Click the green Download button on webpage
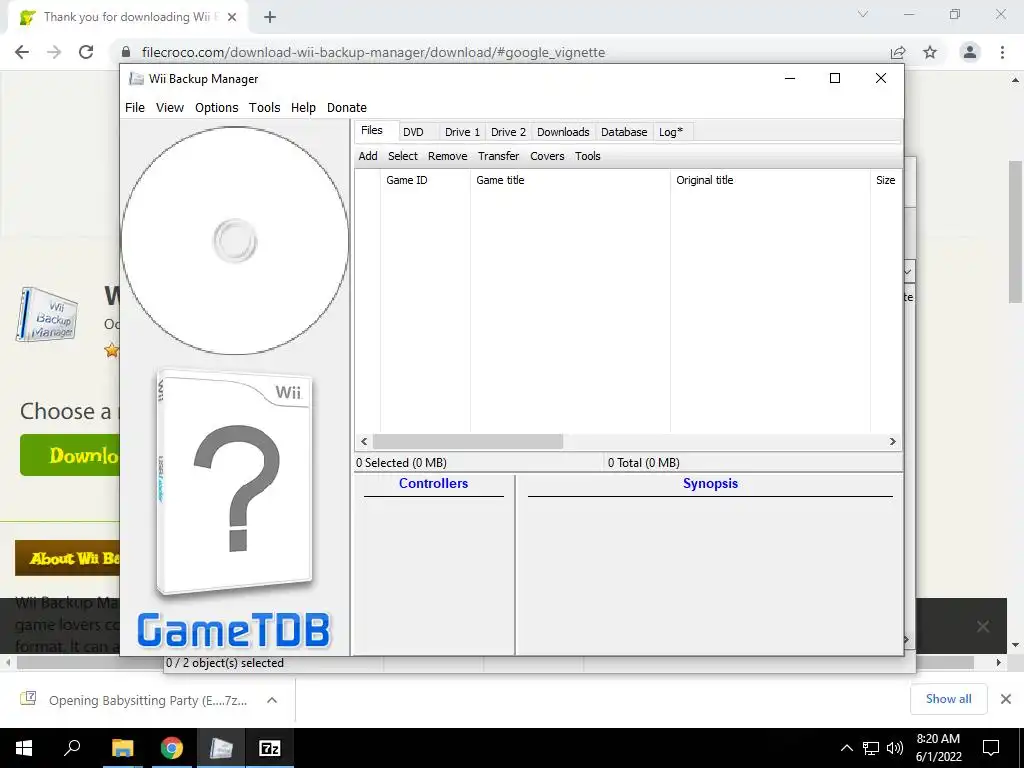Viewport: 1024px width, 768px height. 70,455
